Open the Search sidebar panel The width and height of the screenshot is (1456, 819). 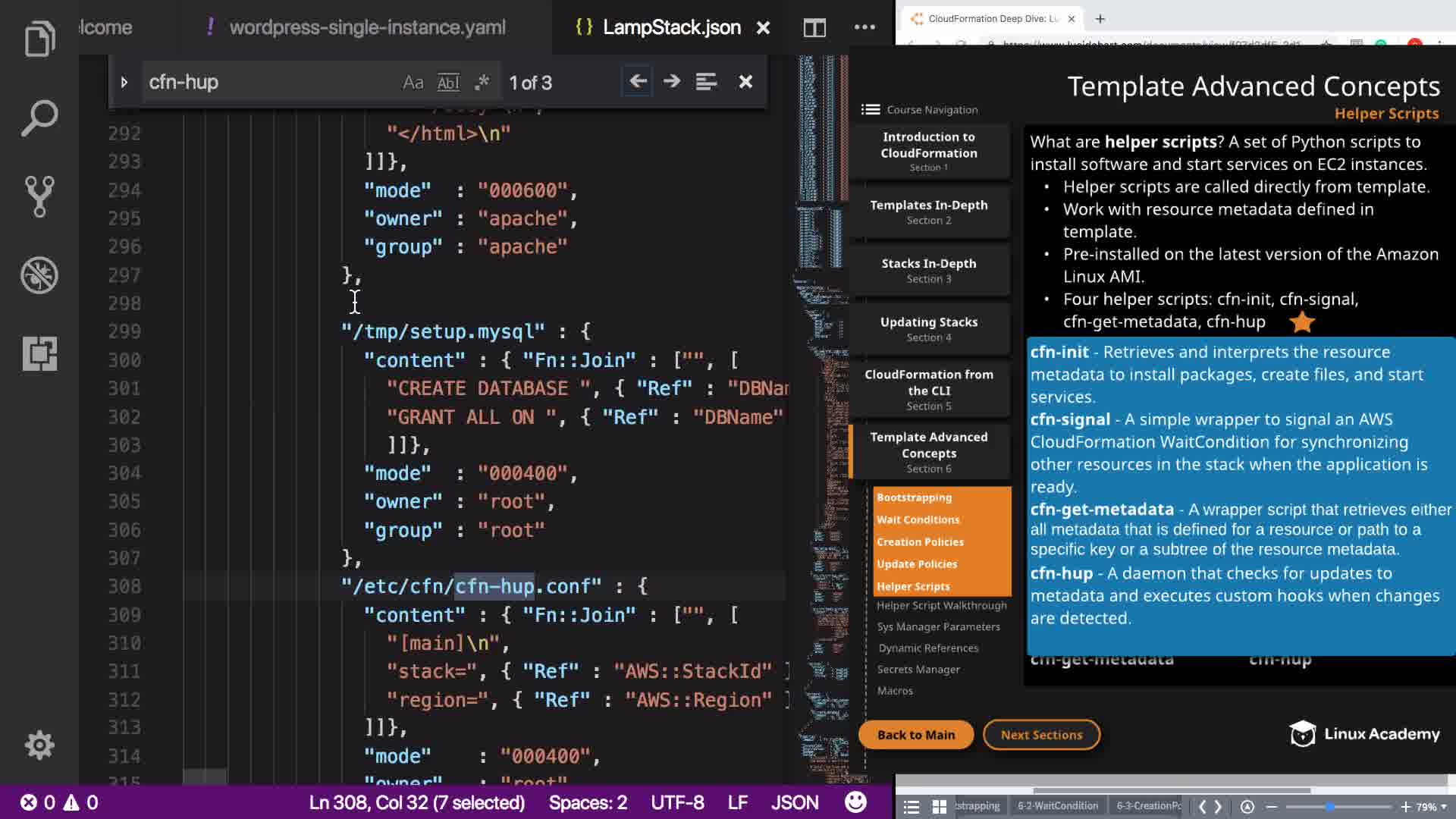tap(39, 118)
